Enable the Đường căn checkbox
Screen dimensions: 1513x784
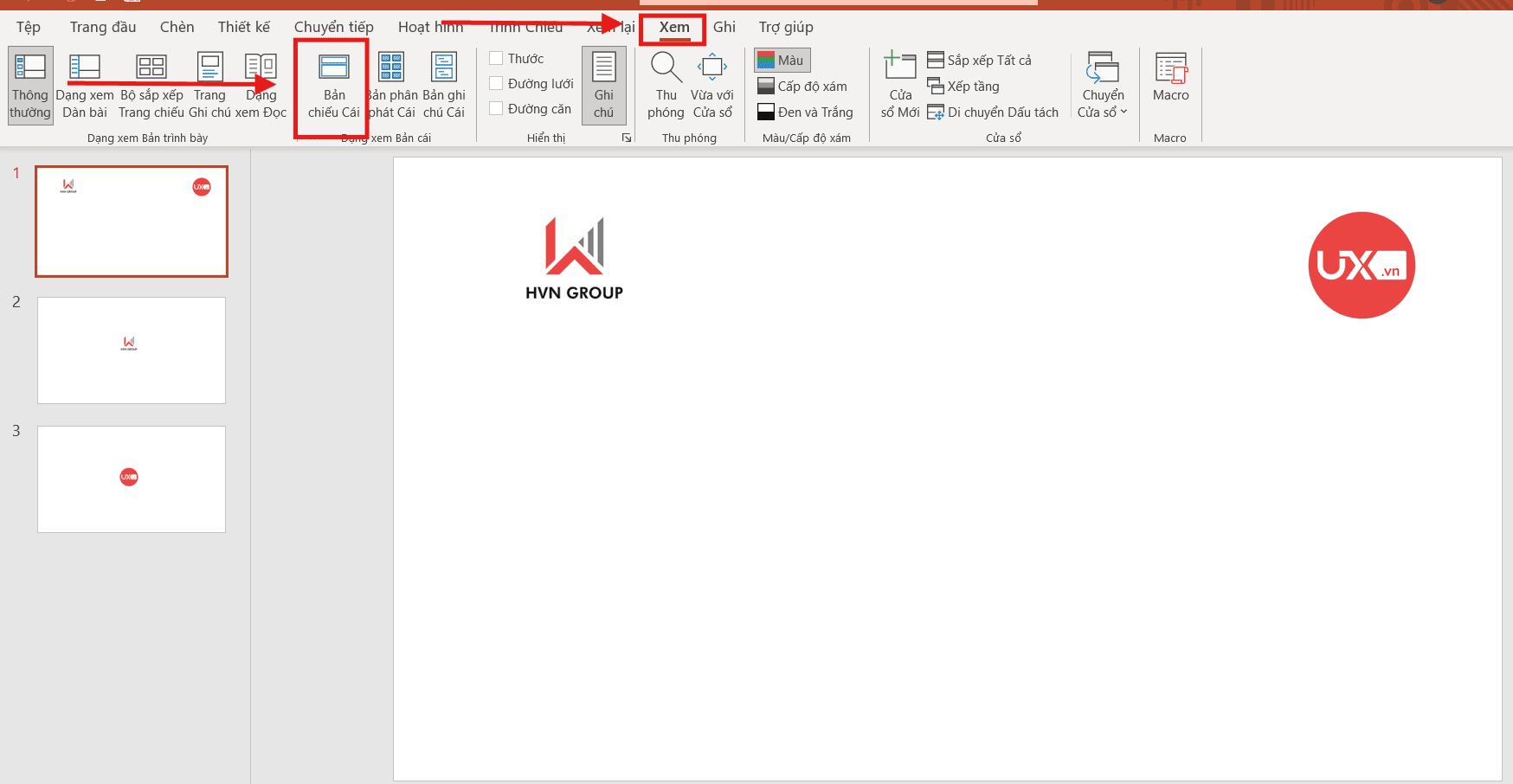(495, 108)
